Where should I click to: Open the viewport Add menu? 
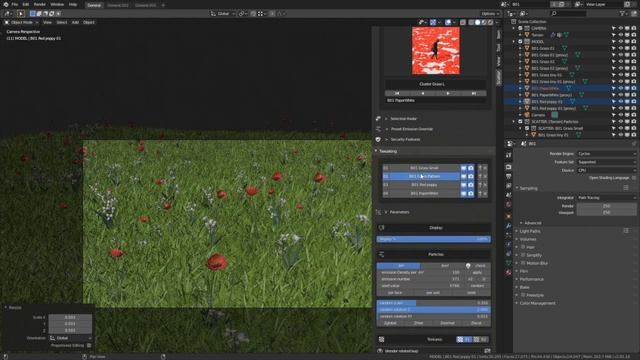point(75,22)
